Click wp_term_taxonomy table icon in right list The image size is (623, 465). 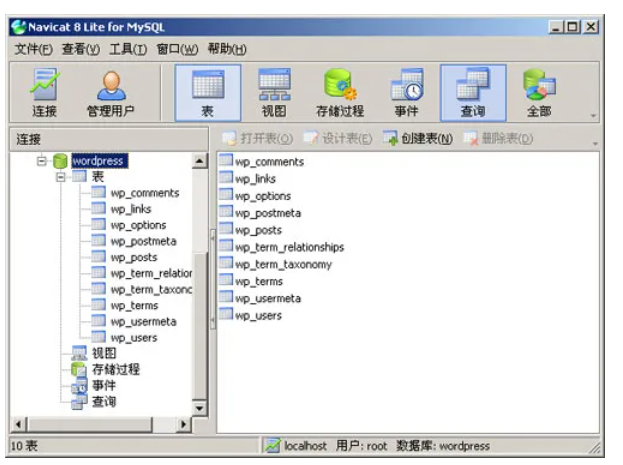tap(226, 263)
